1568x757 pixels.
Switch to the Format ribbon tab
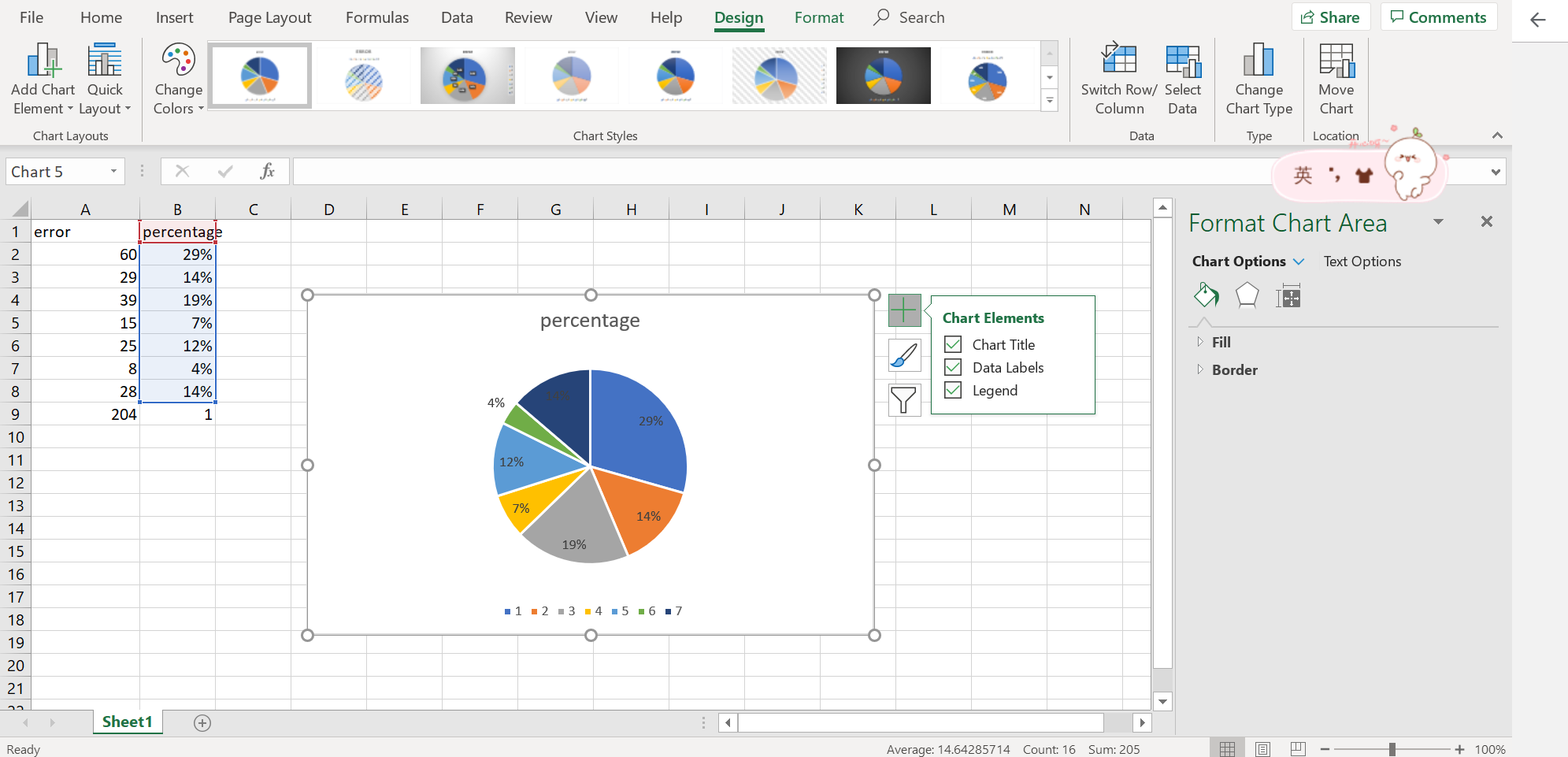point(819,17)
